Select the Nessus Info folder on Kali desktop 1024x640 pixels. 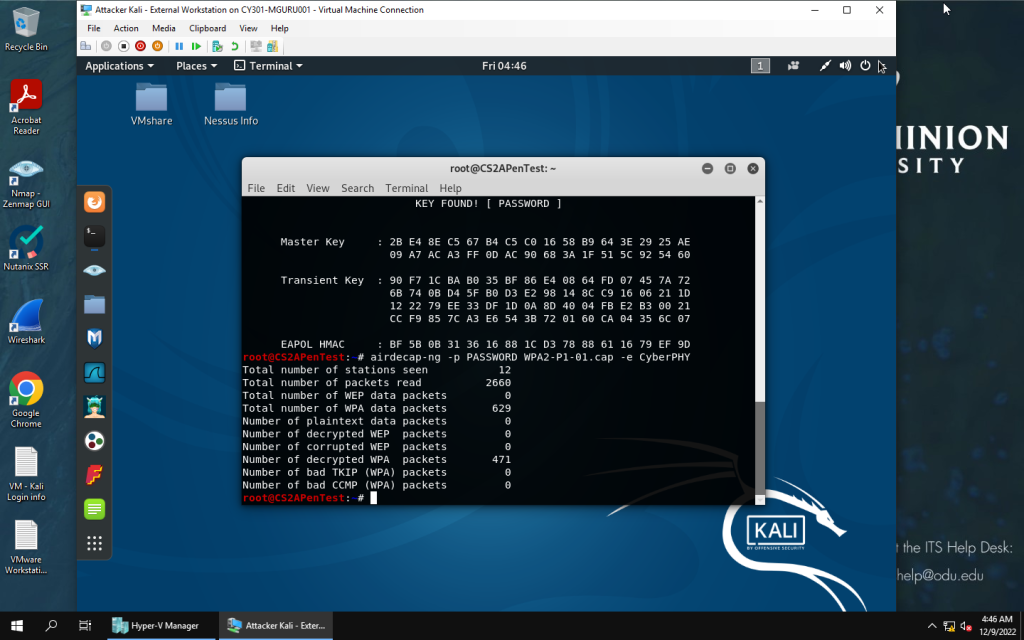[x=231, y=104]
